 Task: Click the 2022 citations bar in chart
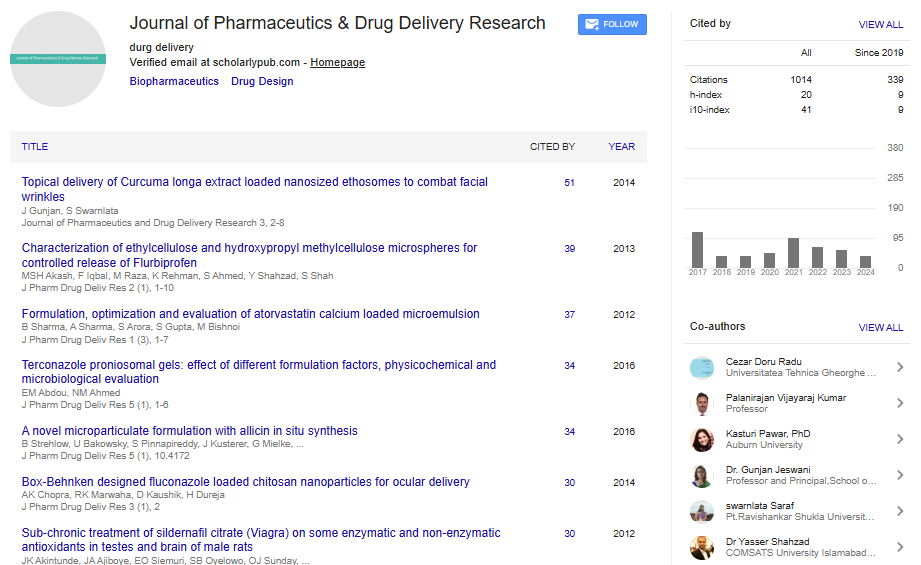pos(817,258)
